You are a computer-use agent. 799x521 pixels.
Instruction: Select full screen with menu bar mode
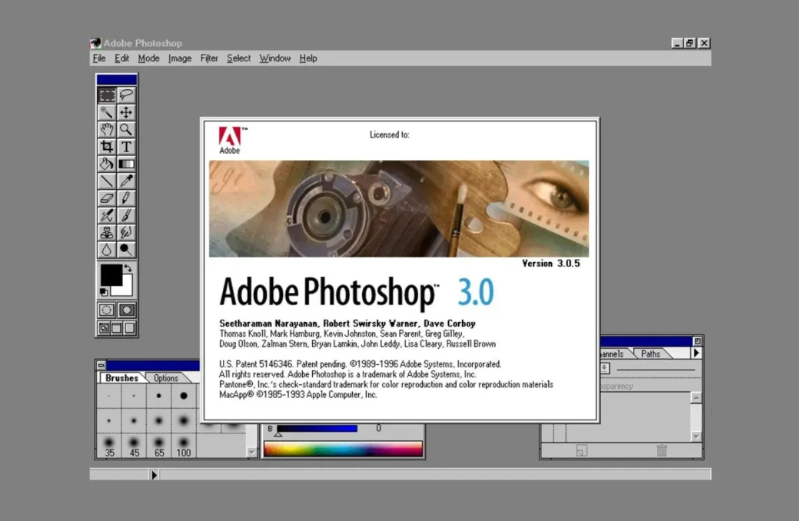point(117,328)
